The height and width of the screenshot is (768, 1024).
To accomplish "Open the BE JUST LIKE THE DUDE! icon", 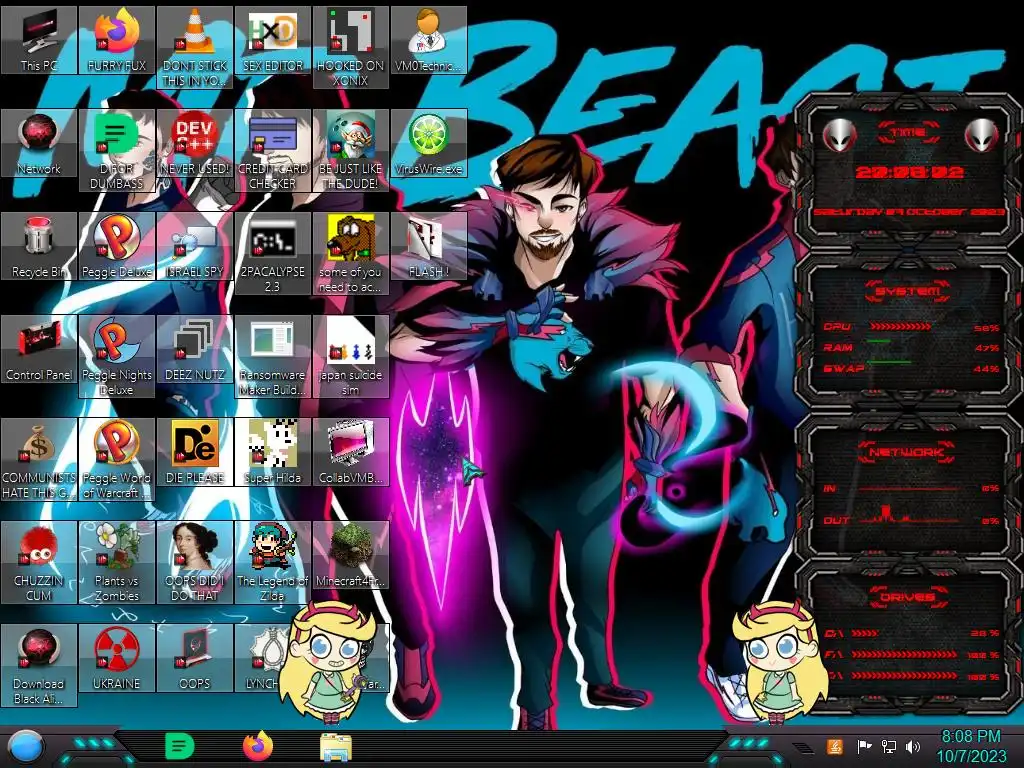I will (x=350, y=151).
